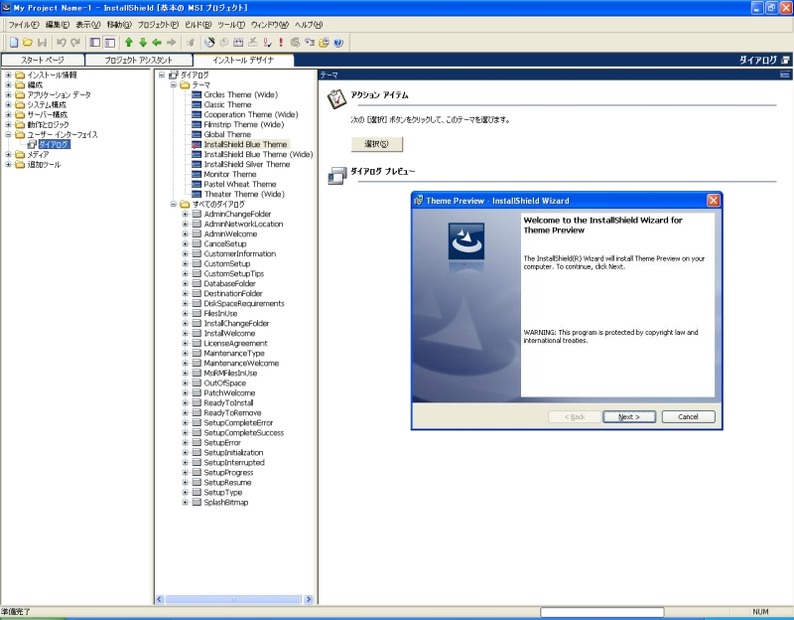This screenshot has width=794, height=620.
Task: Click the gray forward arrow icon
Action: [171, 43]
